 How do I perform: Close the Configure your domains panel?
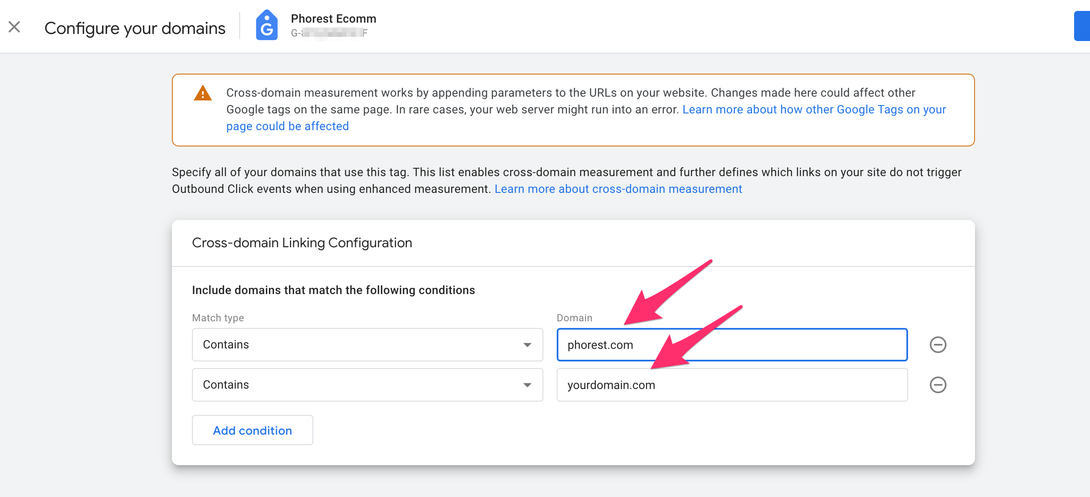14,27
